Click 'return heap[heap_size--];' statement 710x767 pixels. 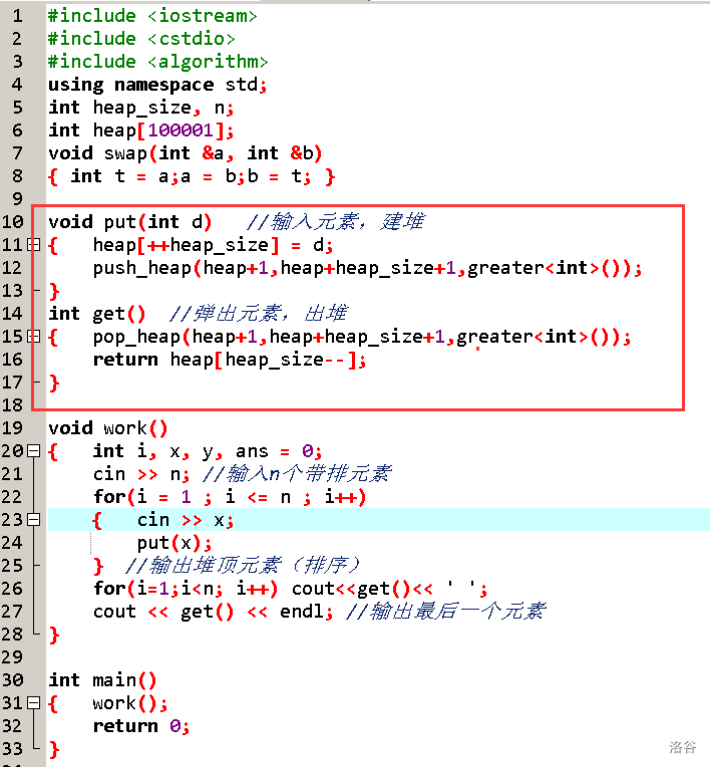229,360
